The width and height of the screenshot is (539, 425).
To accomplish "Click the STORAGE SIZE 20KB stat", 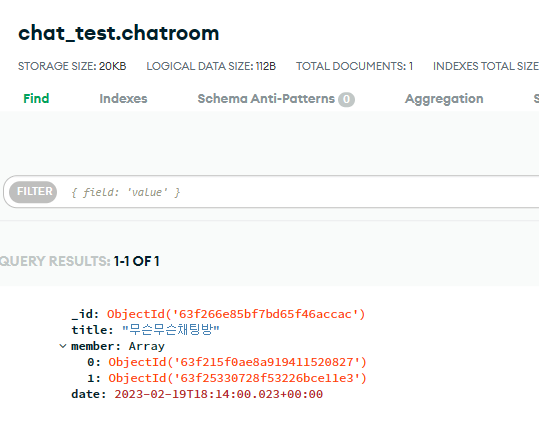I will point(72,66).
